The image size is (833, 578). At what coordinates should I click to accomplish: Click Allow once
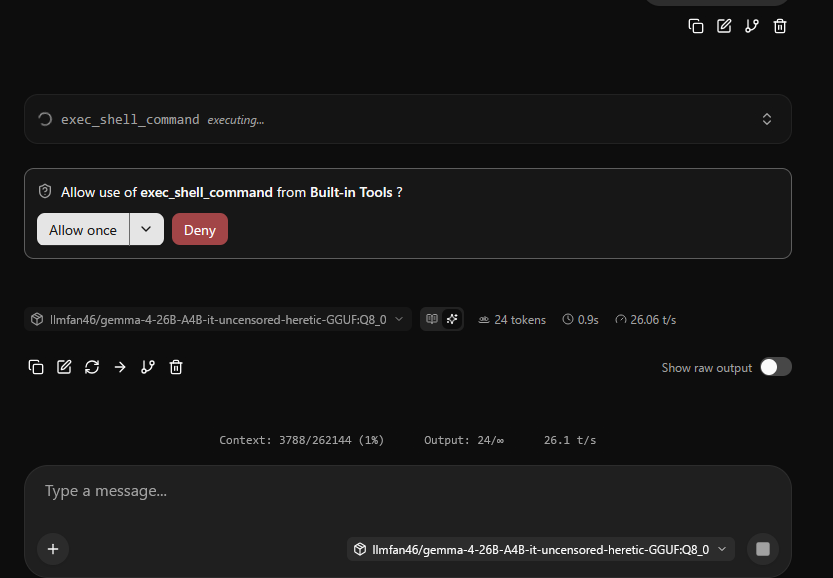pyautogui.click(x=83, y=230)
